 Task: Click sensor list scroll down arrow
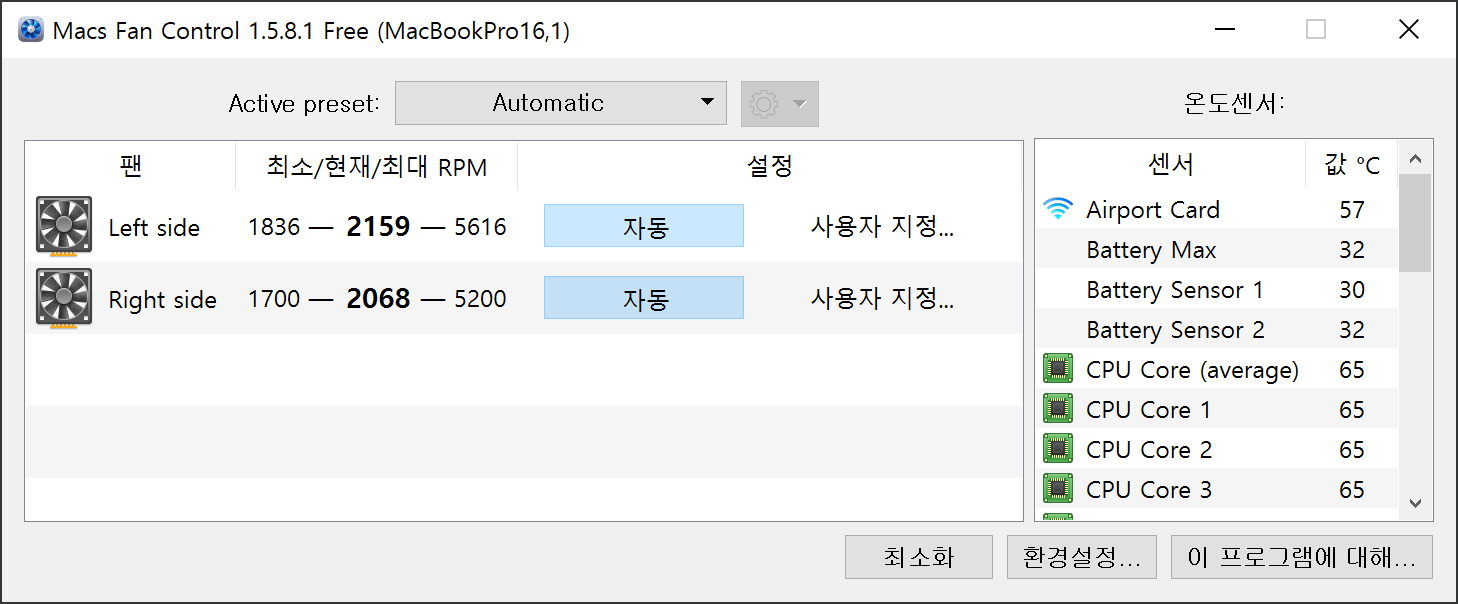(x=1415, y=503)
